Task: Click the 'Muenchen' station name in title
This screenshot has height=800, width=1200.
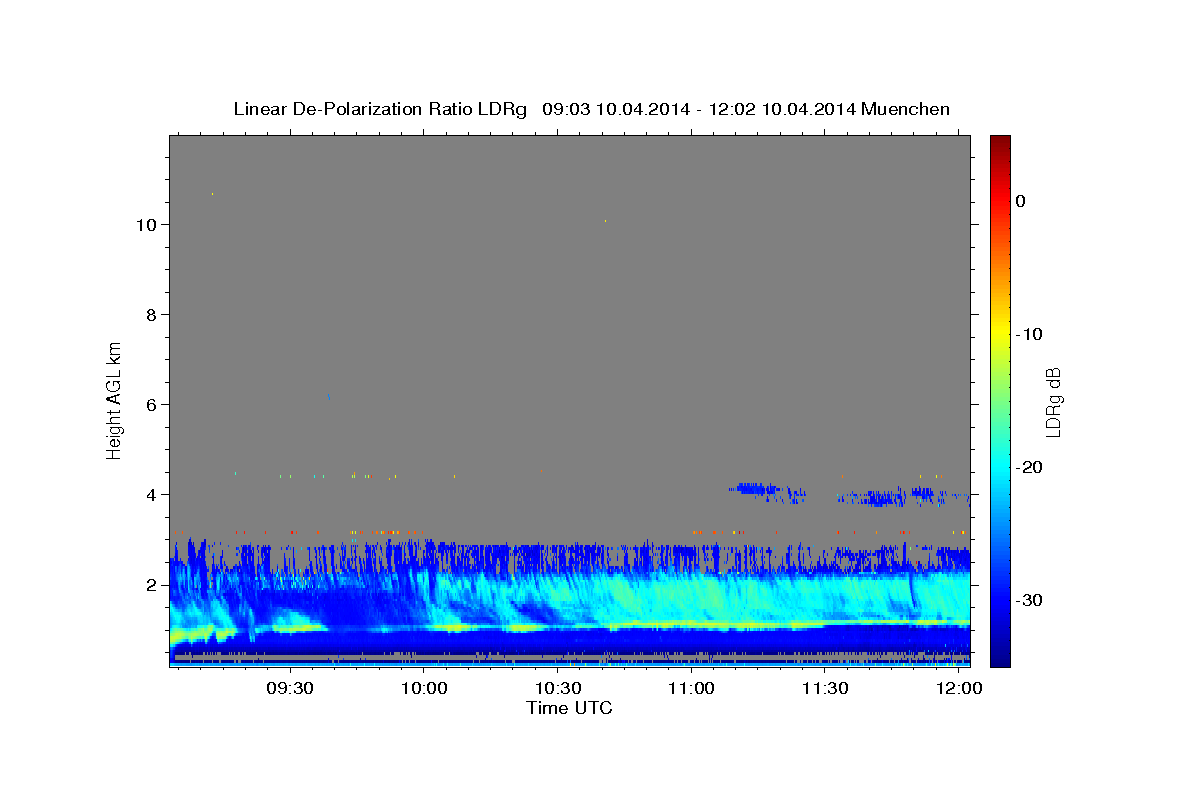Action: (906, 109)
